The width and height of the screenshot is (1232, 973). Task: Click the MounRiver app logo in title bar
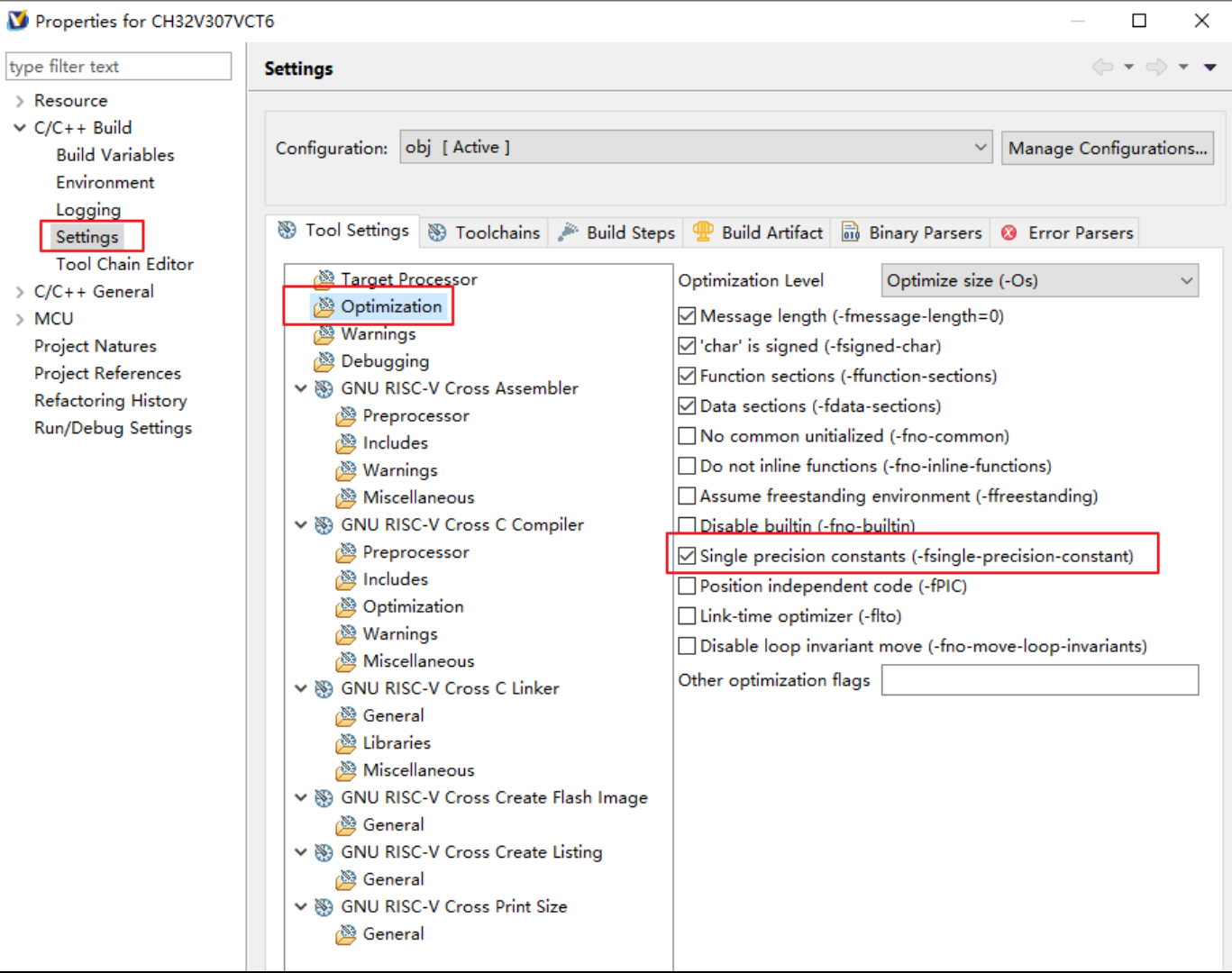click(x=17, y=20)
